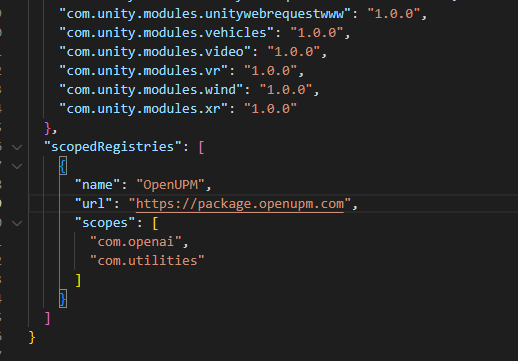Collapse the scopedRegistries array fold chevron
The image size is (518, 361).
pos(17,147)
